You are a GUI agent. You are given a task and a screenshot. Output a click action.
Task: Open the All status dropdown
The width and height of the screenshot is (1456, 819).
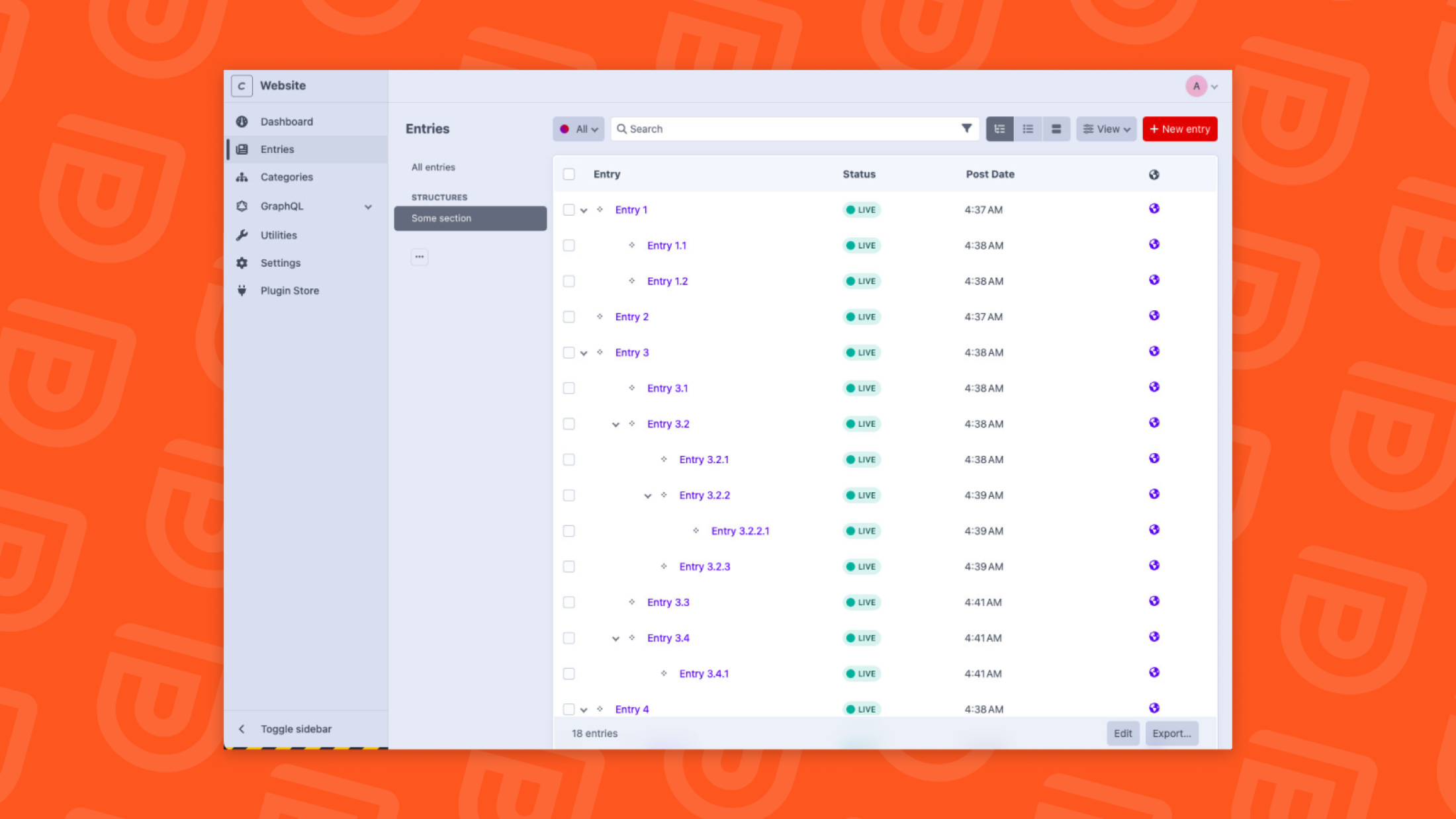point(578,129)
